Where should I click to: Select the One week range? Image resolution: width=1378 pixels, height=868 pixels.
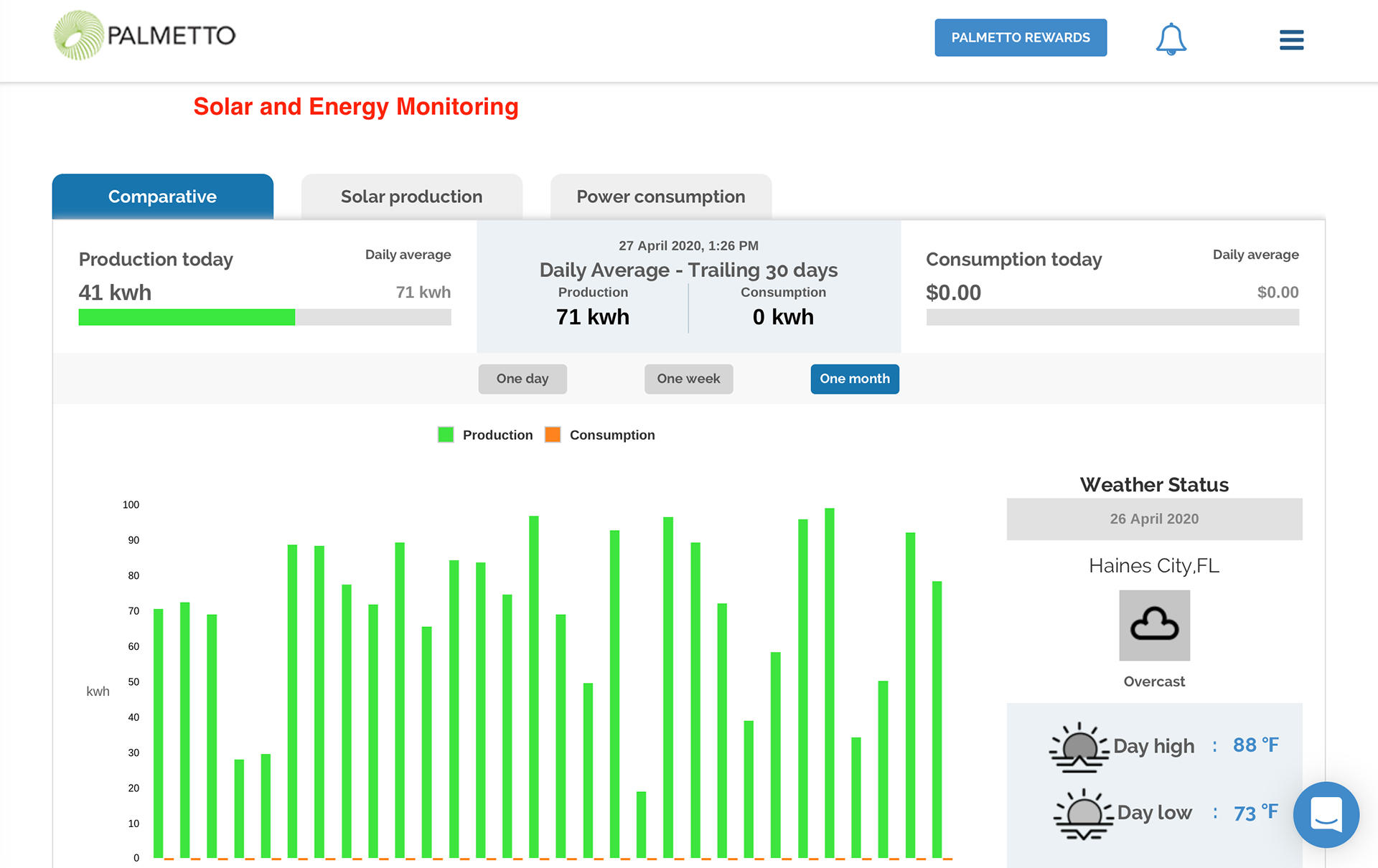point(688,379)
